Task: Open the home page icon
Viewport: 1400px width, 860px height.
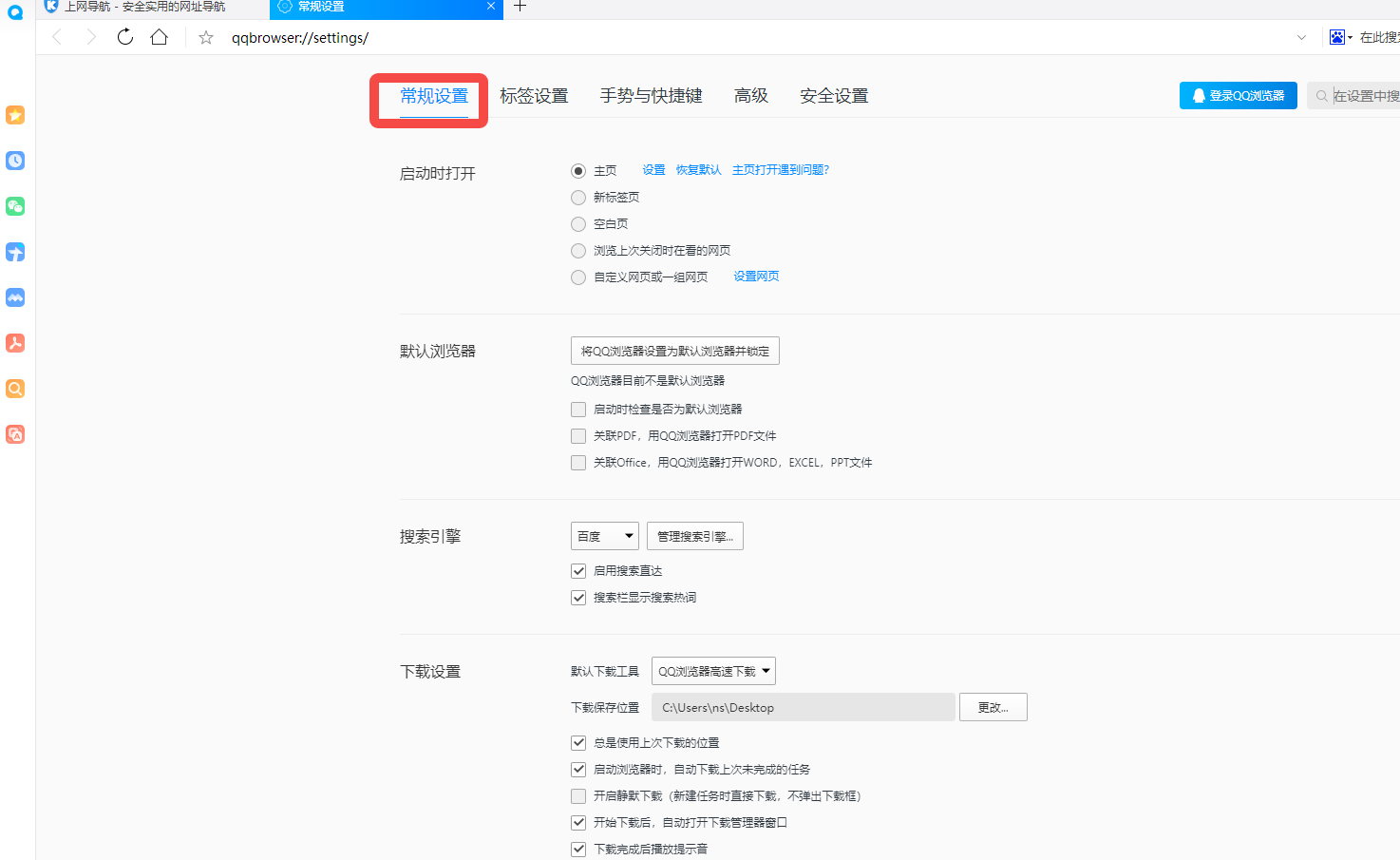Action: pos(160,37)
